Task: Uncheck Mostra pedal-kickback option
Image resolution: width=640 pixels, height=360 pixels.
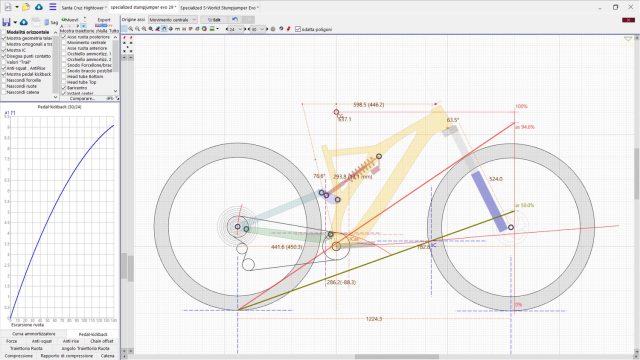Action: tap(4, 74)
